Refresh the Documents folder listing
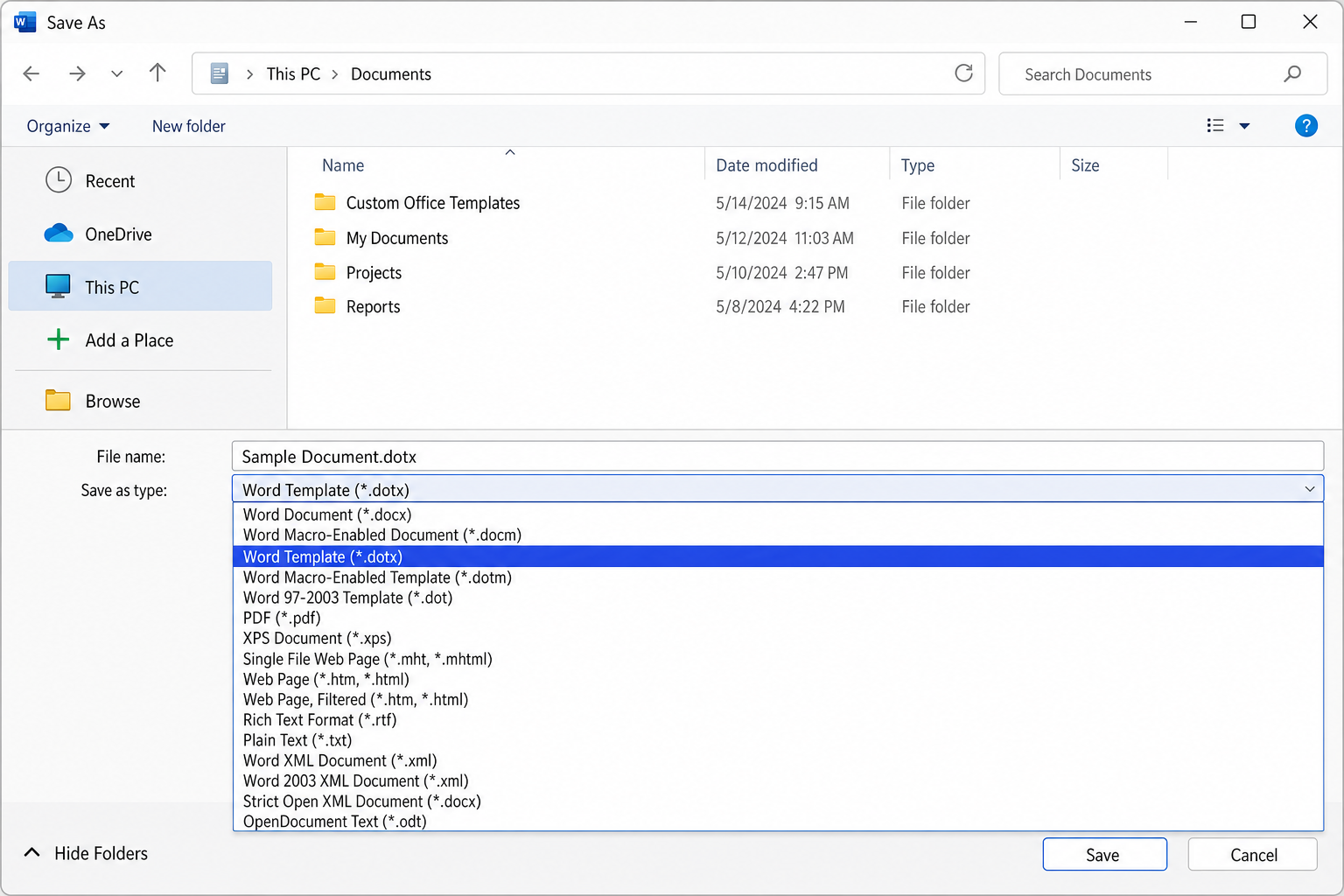1344x896 pixels. point(963,73)
